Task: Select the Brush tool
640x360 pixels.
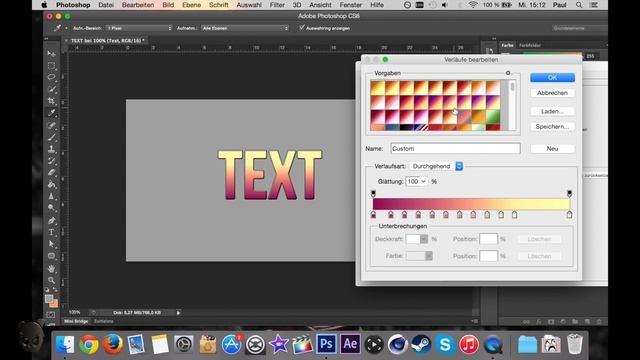Action: point(51,138)
